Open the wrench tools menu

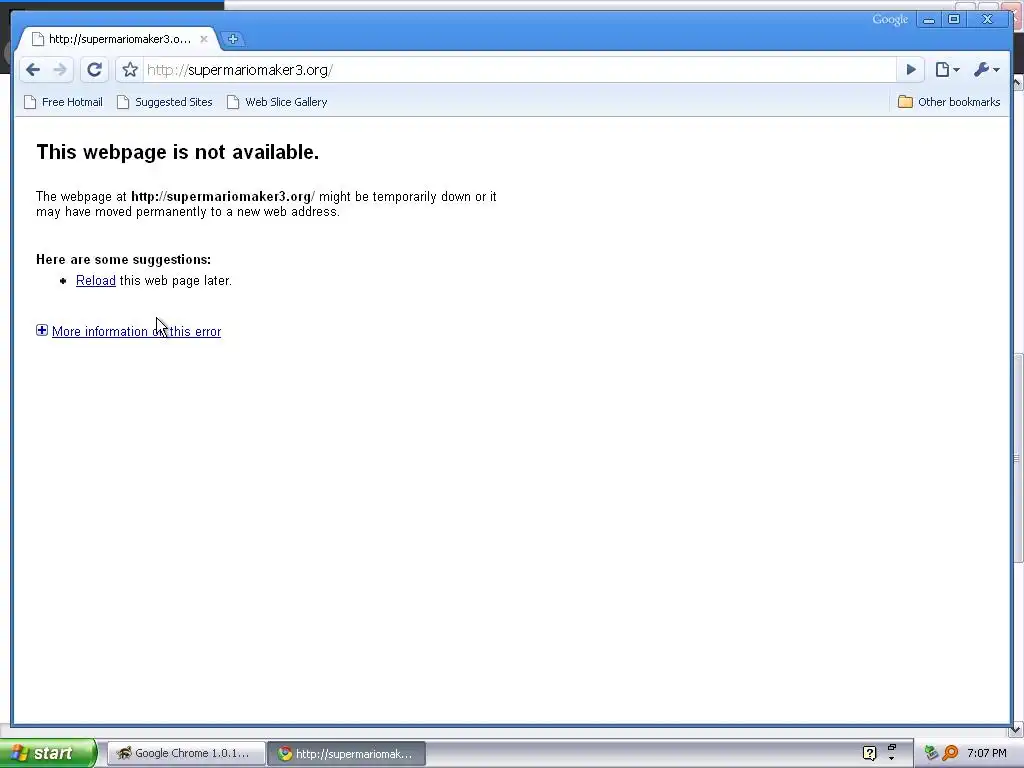pos(986,70)
